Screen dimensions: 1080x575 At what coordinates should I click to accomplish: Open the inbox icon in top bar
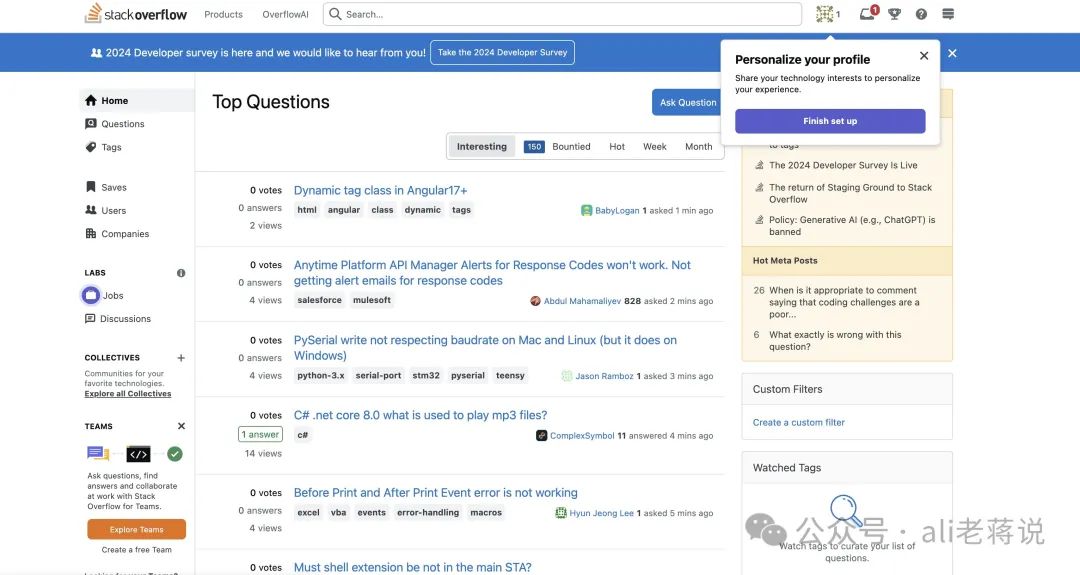(867, 14)
